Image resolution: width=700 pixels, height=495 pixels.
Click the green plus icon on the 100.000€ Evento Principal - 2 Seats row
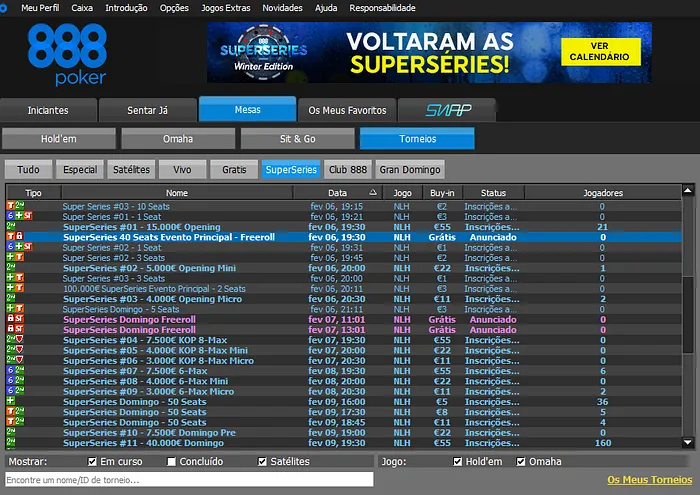10,288
